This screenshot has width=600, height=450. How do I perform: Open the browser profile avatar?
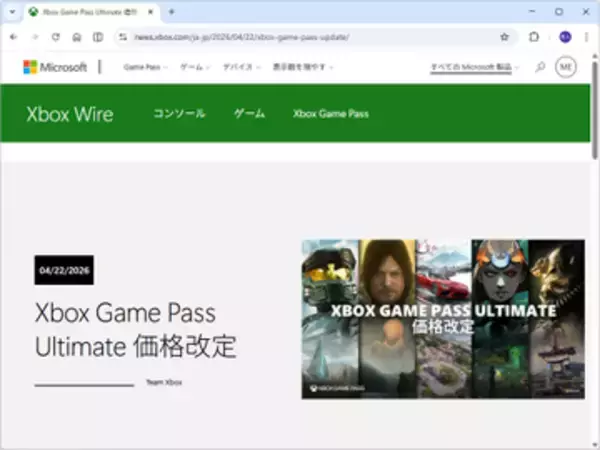tap(565, 37)
